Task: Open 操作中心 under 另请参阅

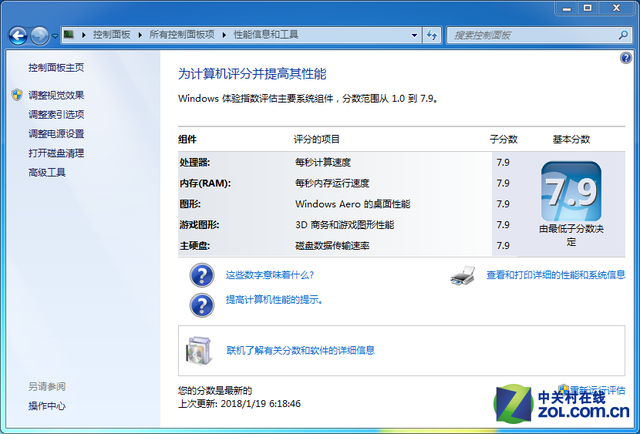Action: [47, 406]
